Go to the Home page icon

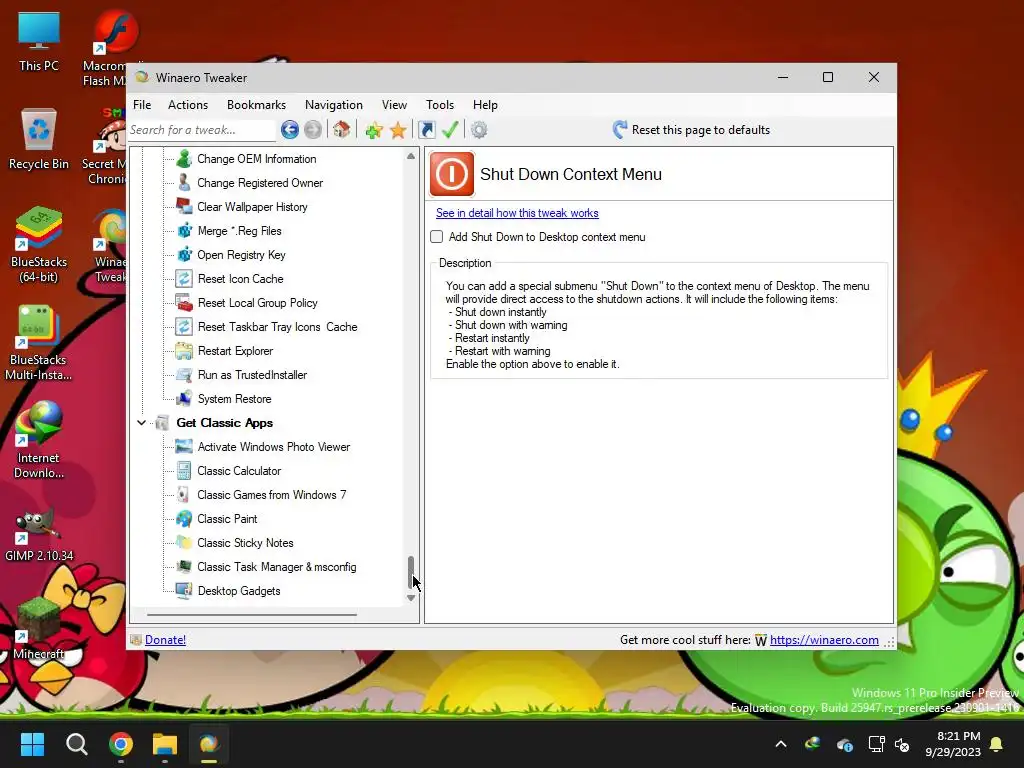tap(342, 129)
